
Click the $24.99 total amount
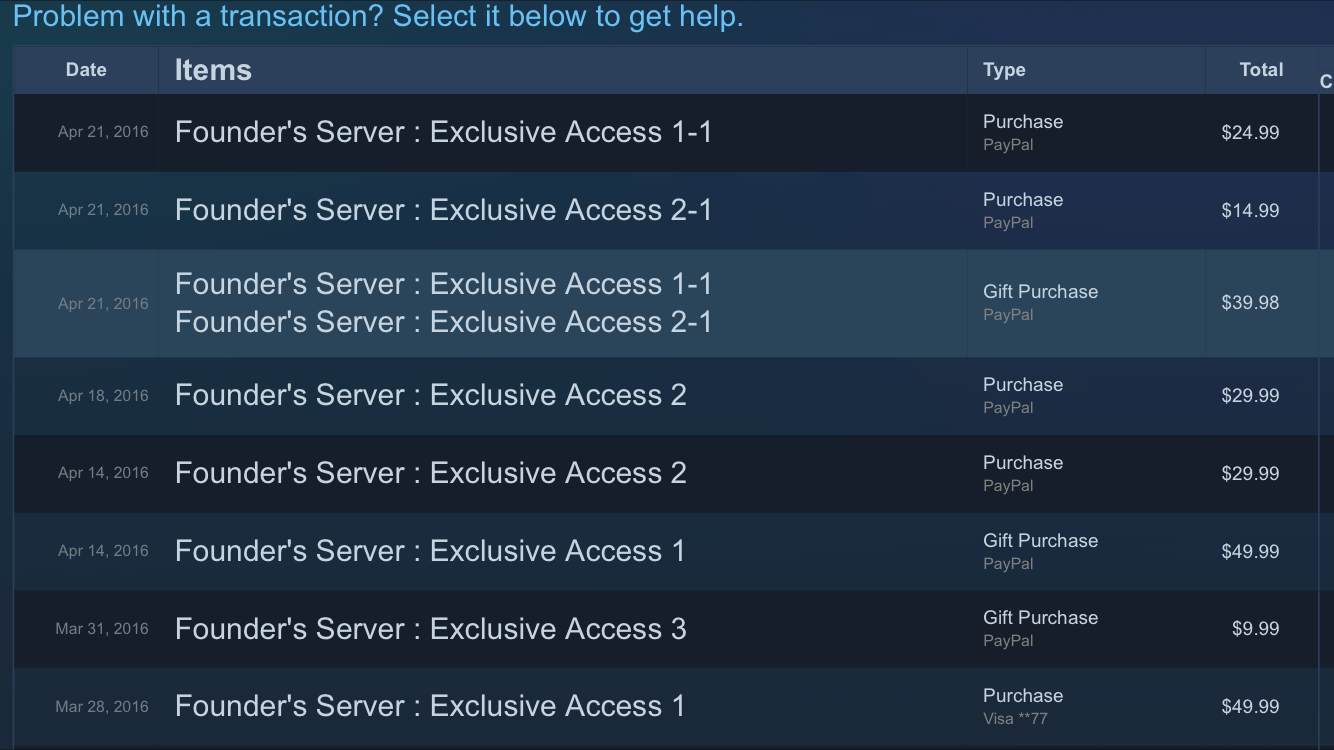[1250, 133]
